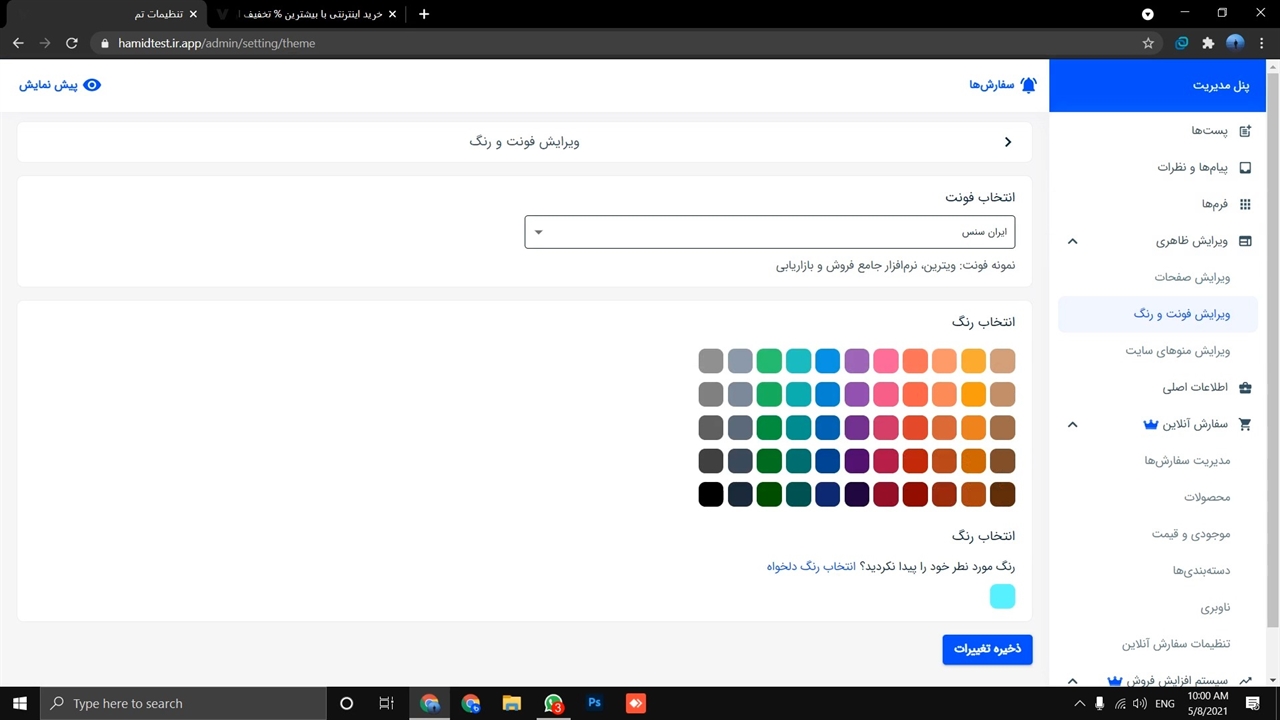Click the choose custom color link

click(x=811, y=566)
